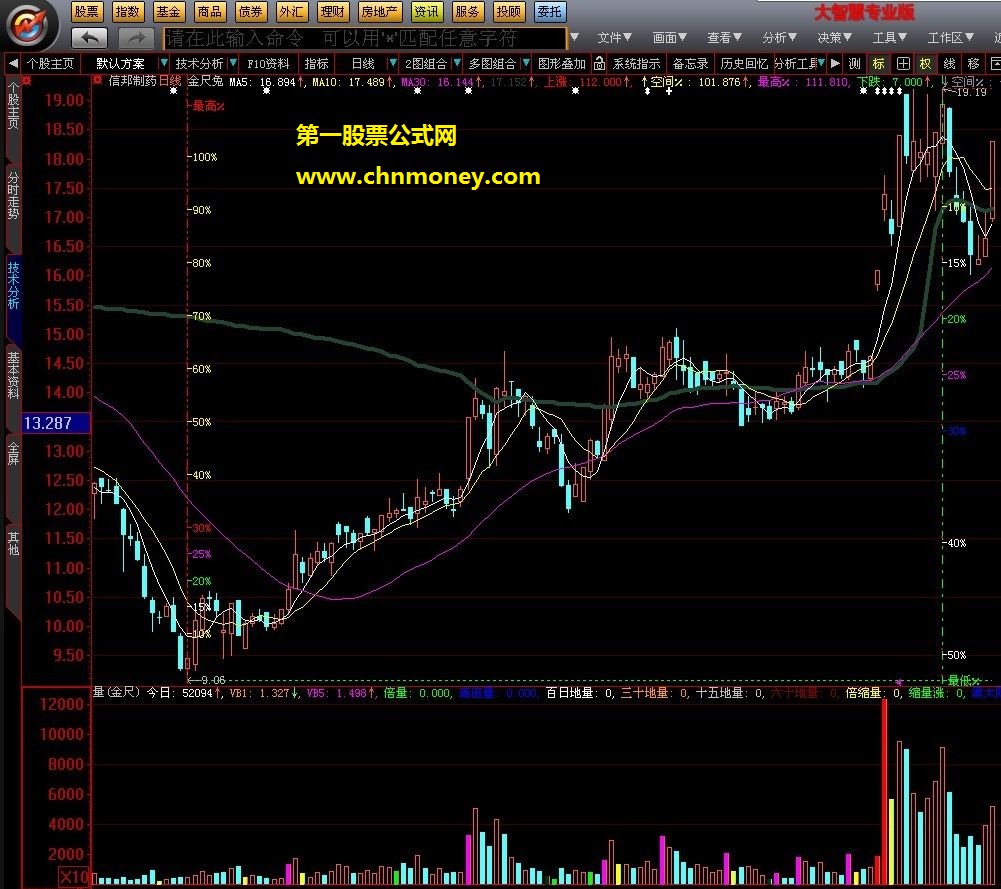Open the 查看 menu

[x=724, y=38]
